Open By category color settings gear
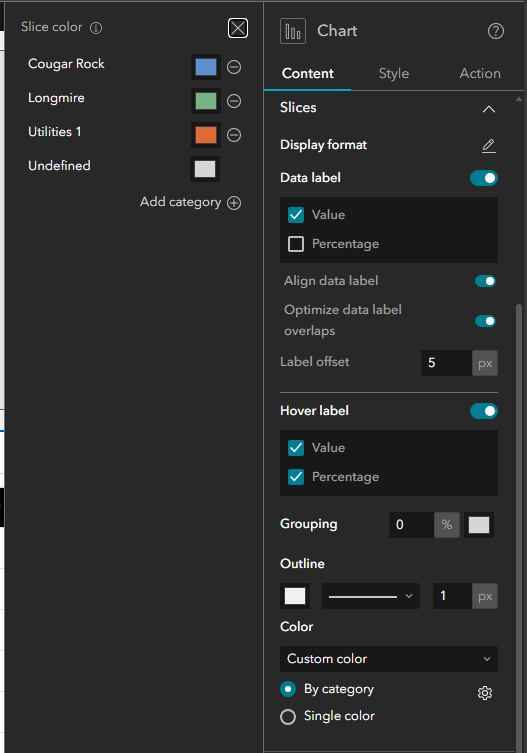This screenshot has height=753, width=527. [x=485, y=692]
